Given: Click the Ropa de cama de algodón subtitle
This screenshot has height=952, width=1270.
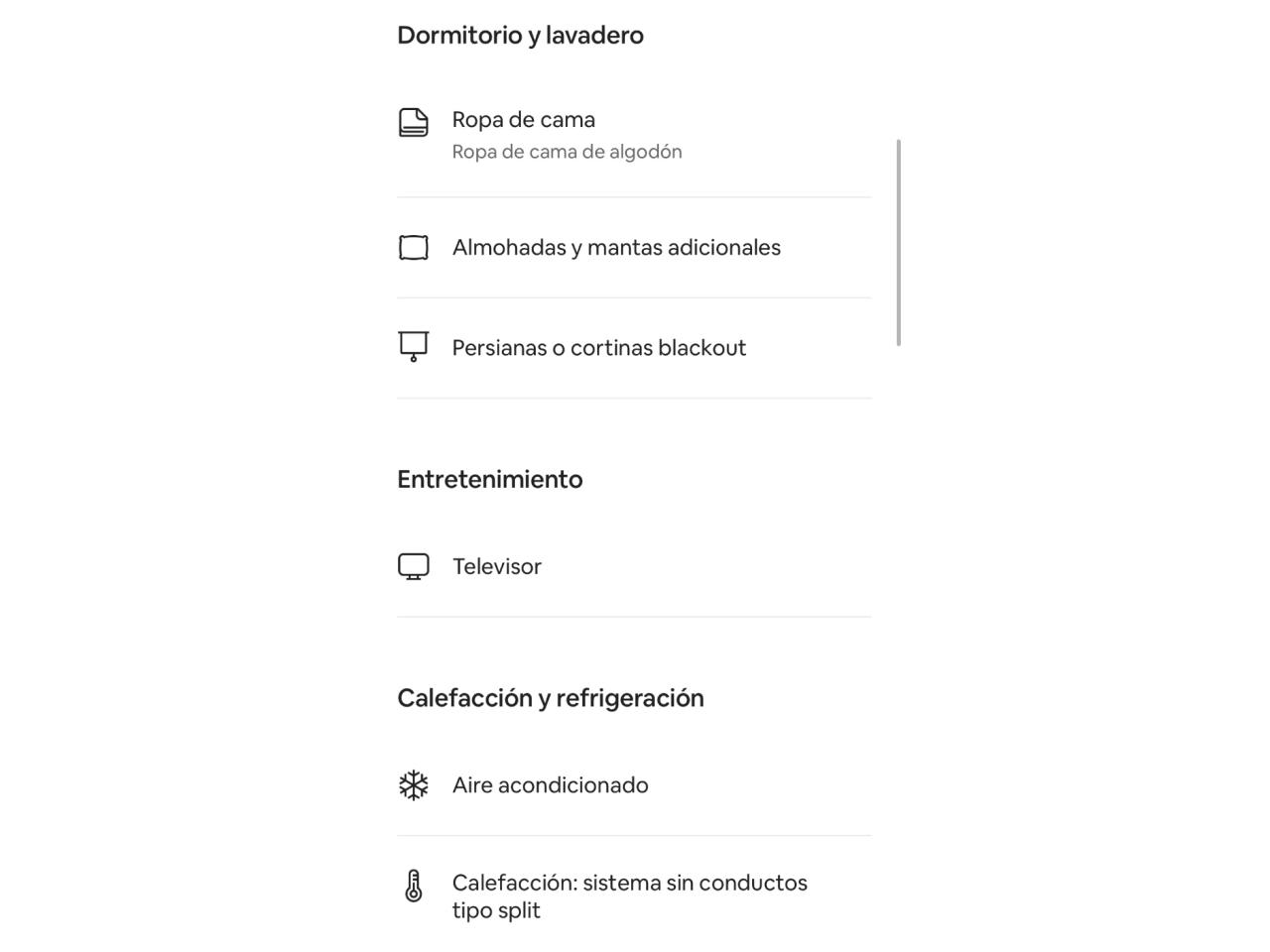Looking at the screenshot, I should point(568,152).
